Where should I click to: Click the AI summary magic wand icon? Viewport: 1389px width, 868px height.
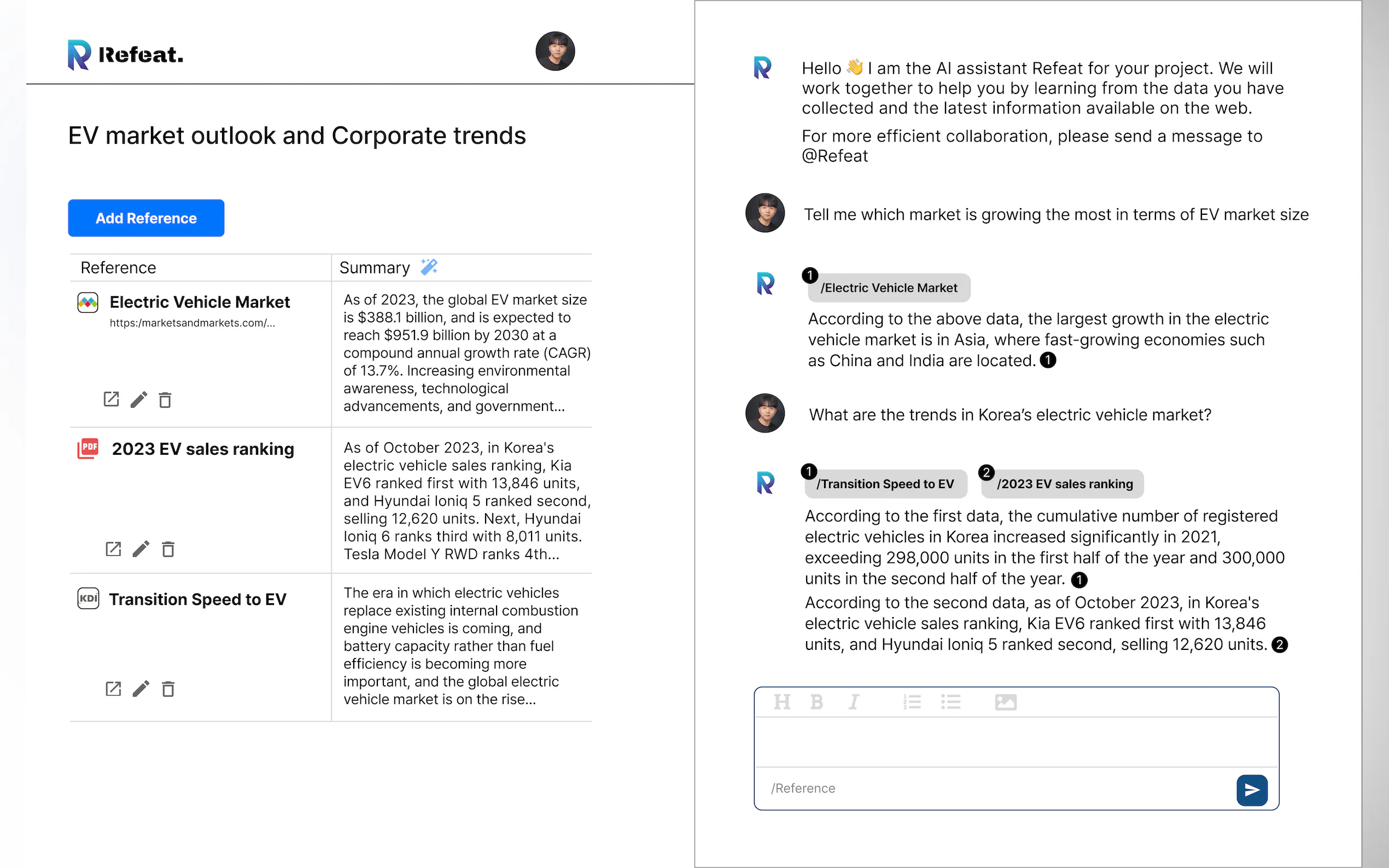pos(428,267)
